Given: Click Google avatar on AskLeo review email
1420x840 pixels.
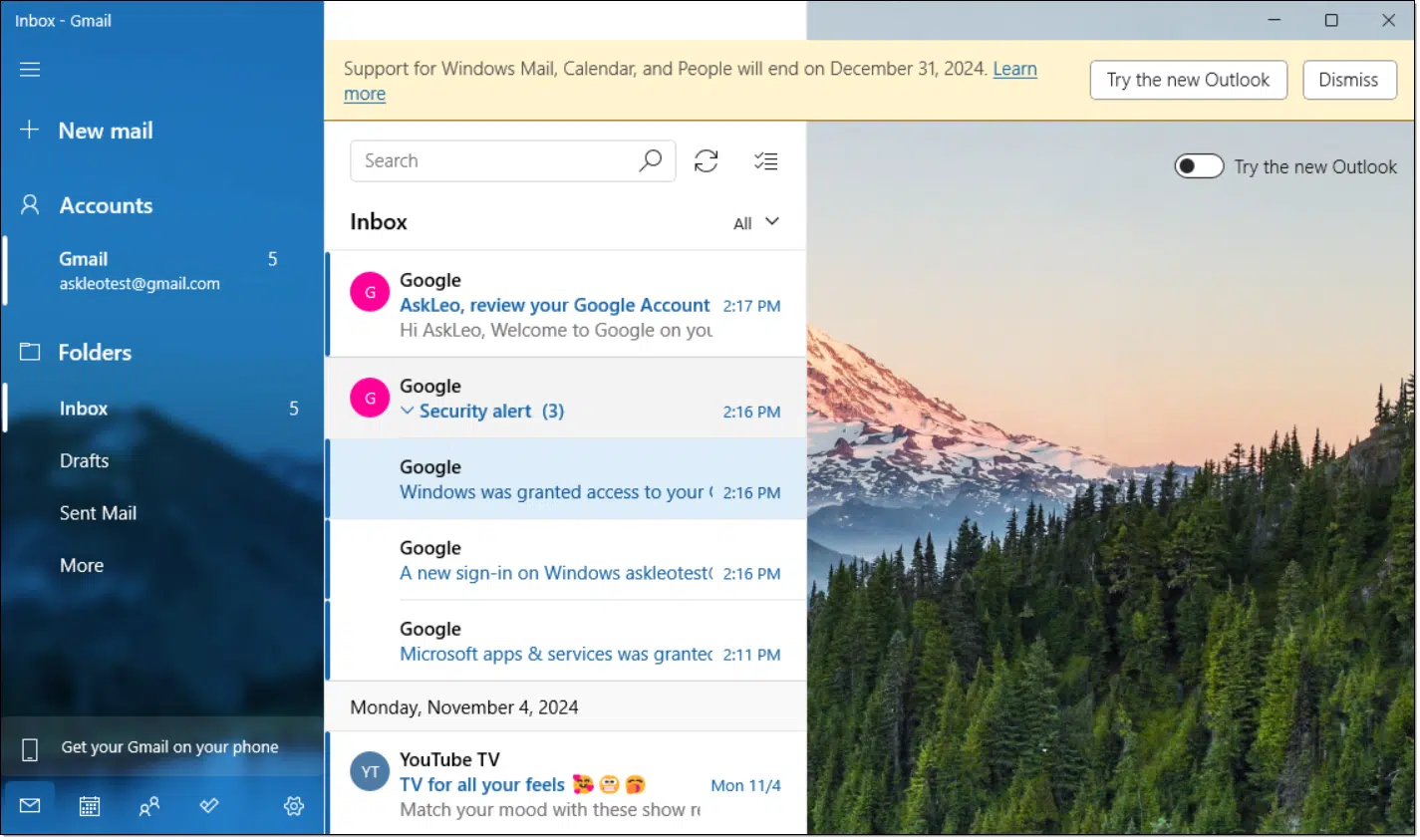Looking at the screenshot, I should [x=370, y=292].
